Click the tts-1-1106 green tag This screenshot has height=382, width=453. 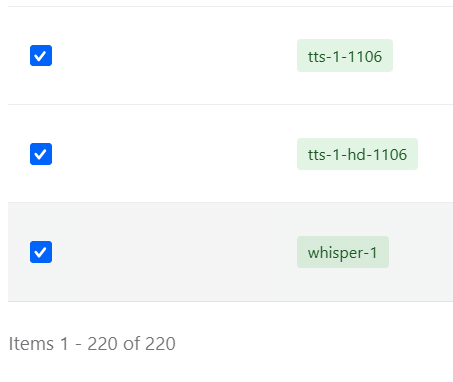coord(345,56)
